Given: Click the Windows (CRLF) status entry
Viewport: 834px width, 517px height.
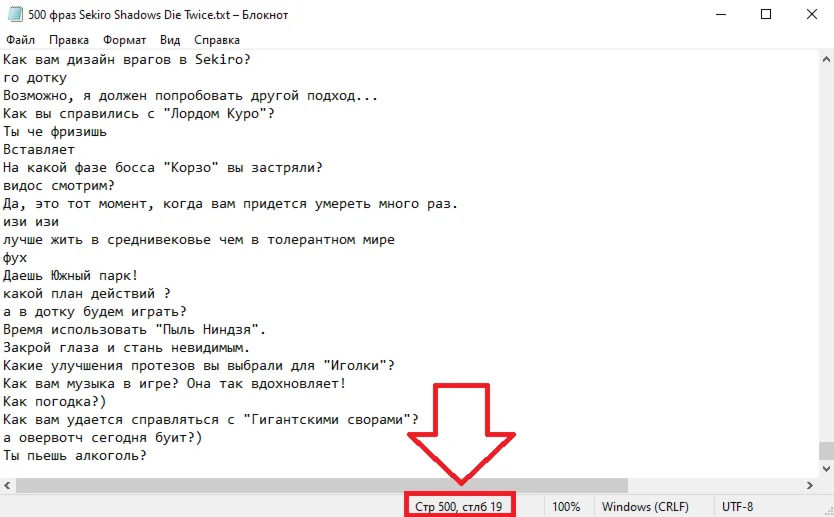Looking at the screenshot, I should tap(645, 506).
